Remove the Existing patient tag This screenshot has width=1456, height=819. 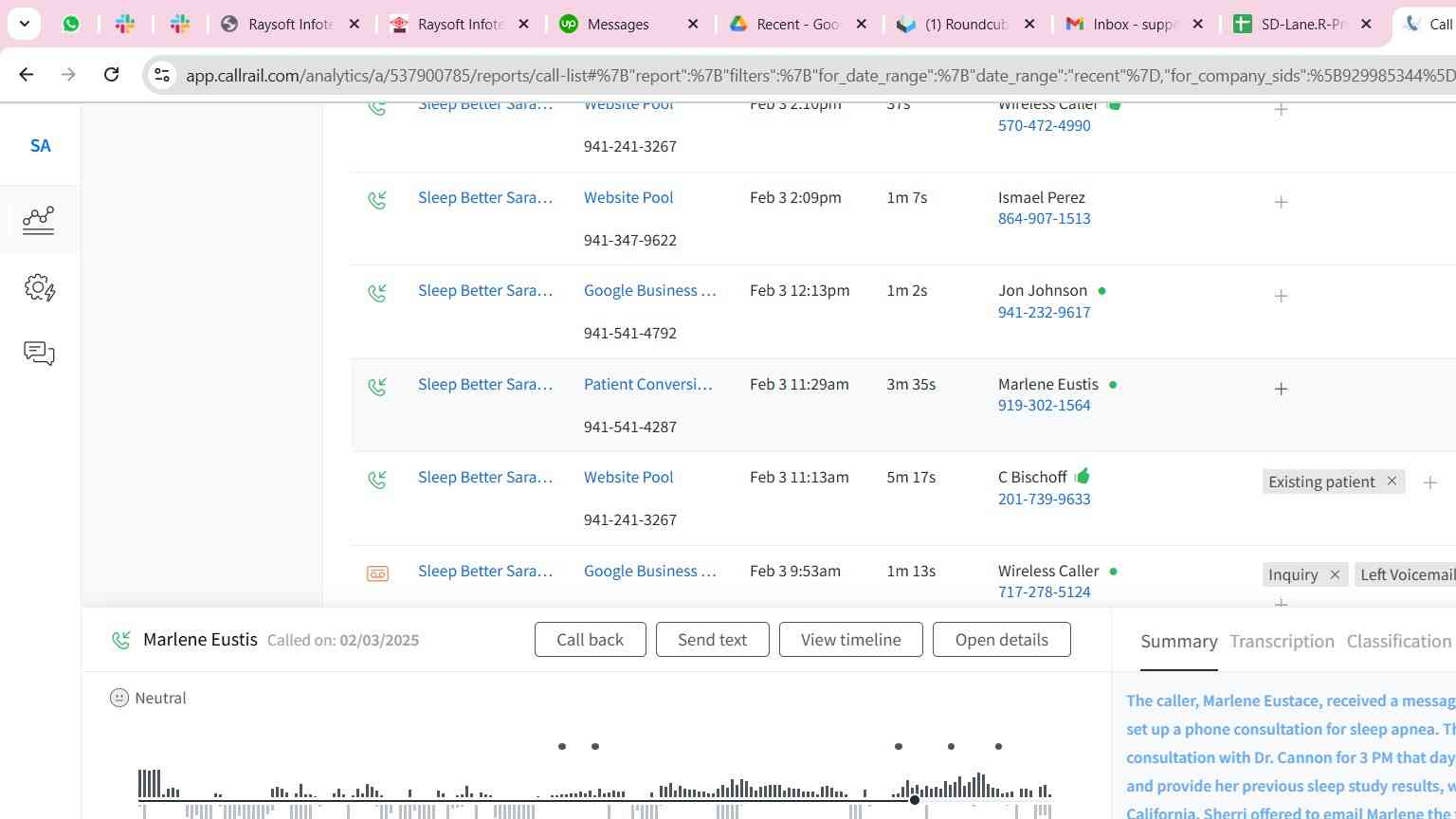tap(1392, 482)
